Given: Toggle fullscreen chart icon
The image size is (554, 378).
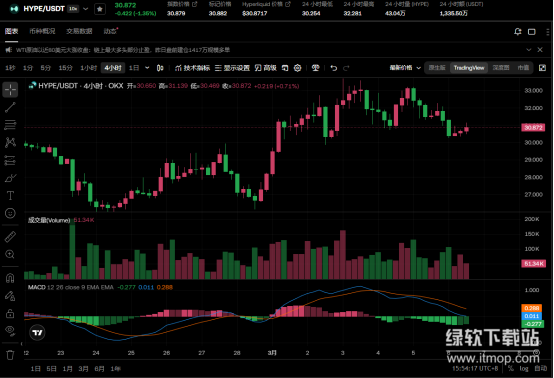Looking at the screenshot, I should pyautogui.click(x=542, y=68).
